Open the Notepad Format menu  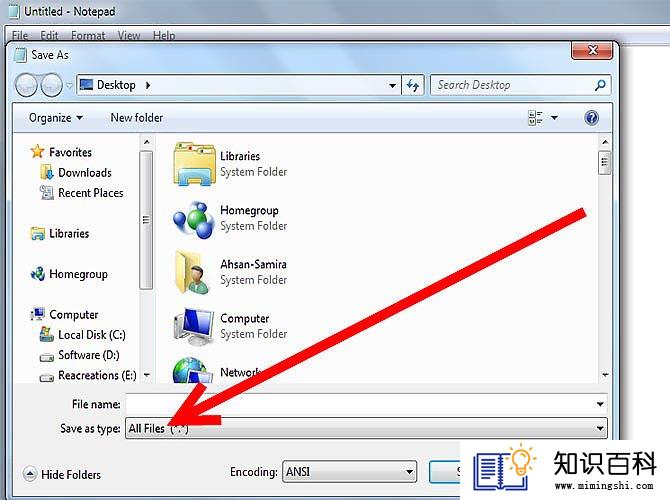pos(88,35)
